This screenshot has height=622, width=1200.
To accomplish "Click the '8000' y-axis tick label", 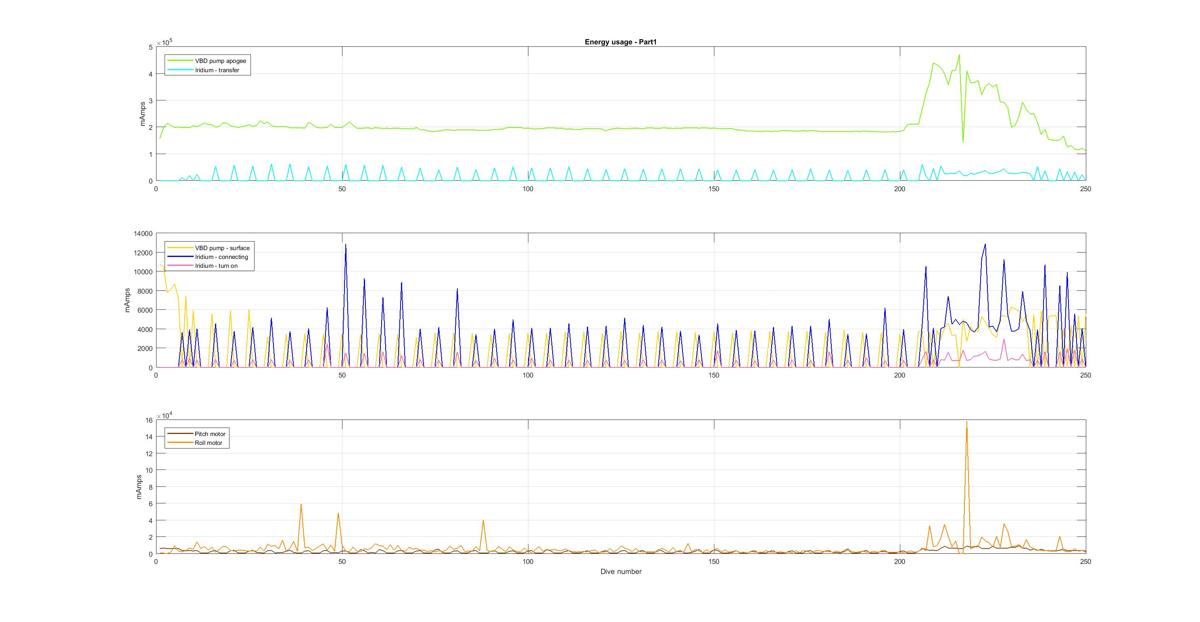I will click(144, 291).
